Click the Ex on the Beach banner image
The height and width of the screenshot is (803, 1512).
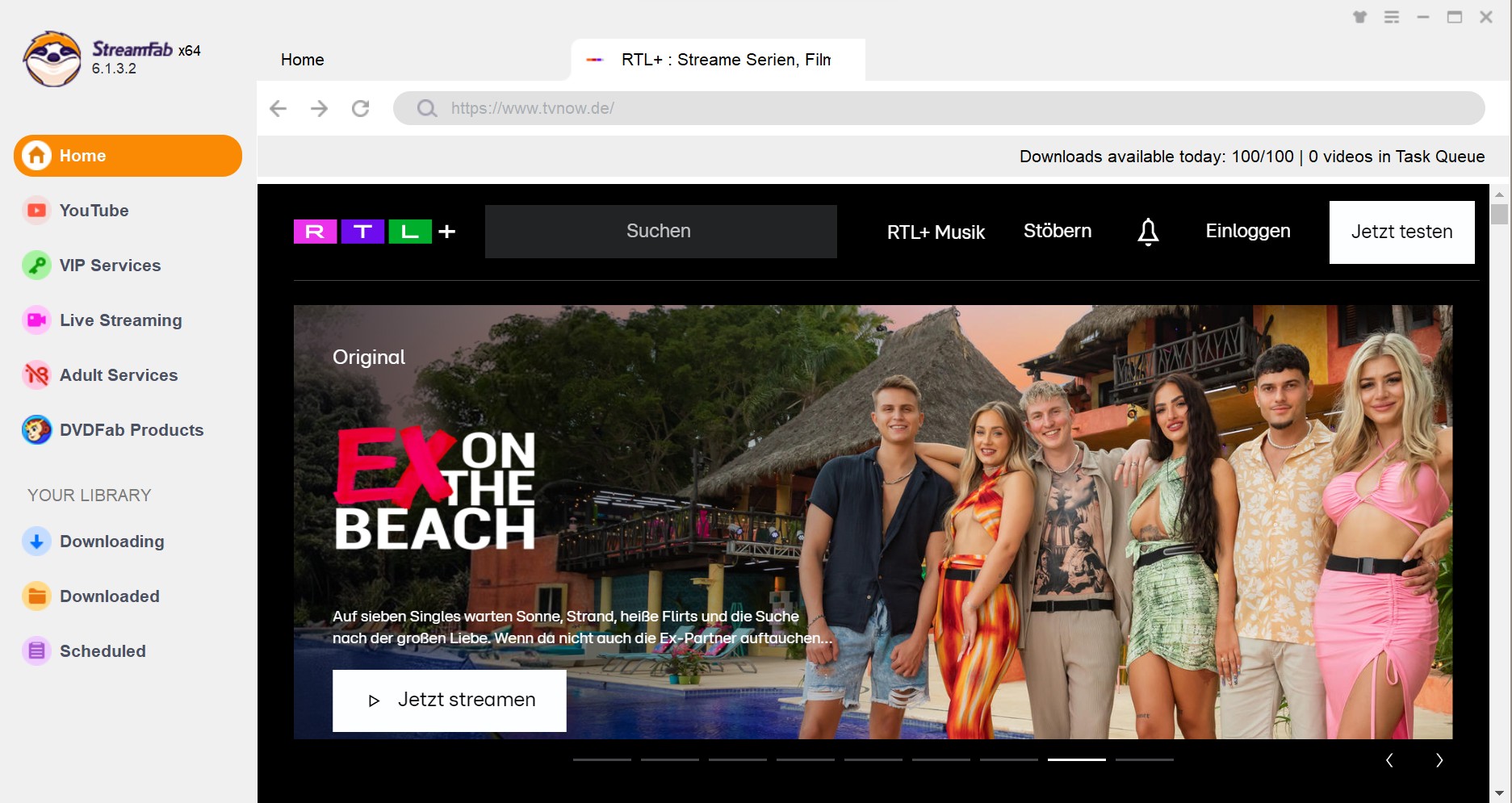click(x=873, y=521)
